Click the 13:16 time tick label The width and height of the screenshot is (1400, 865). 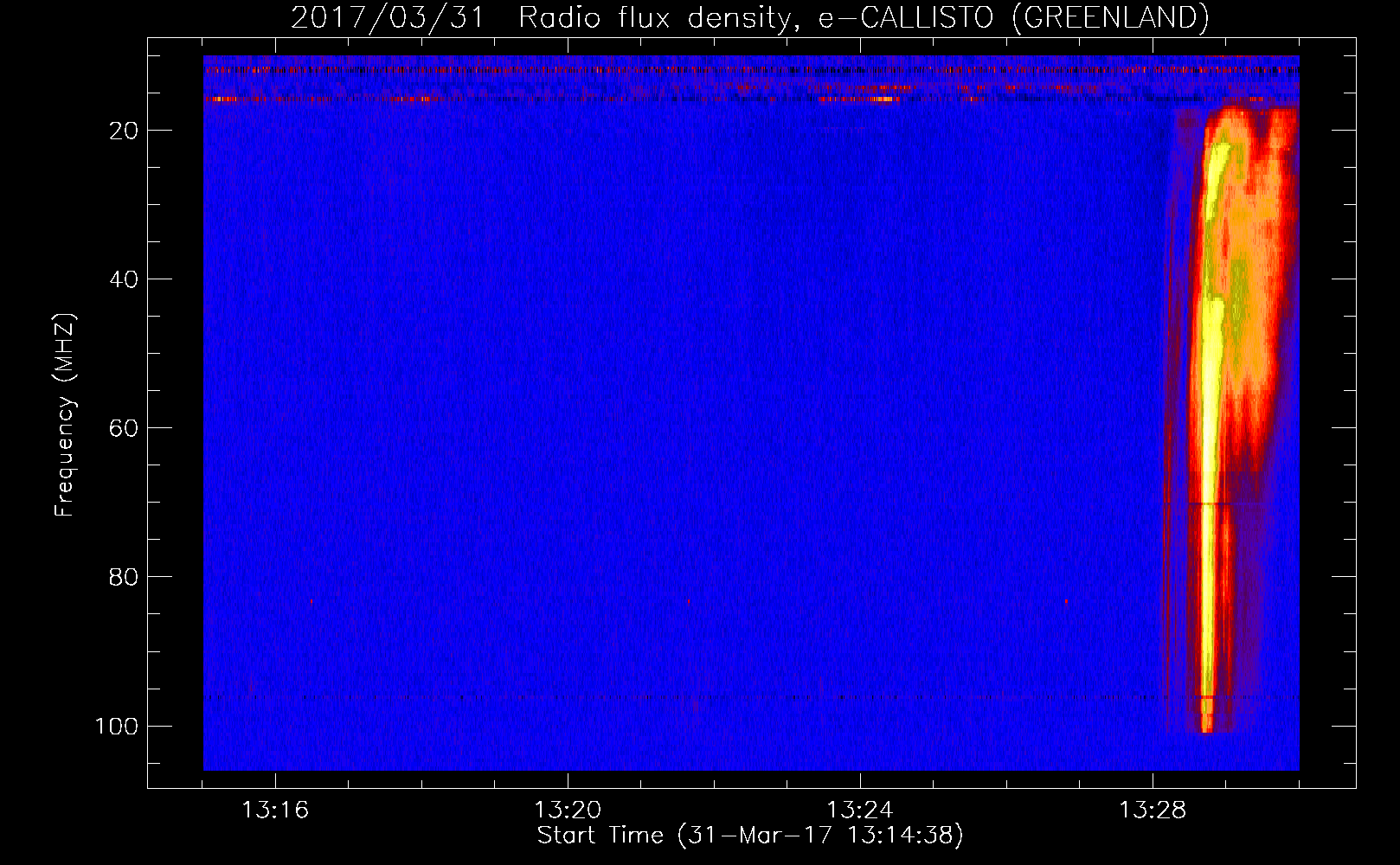click(x=275, y=811)
